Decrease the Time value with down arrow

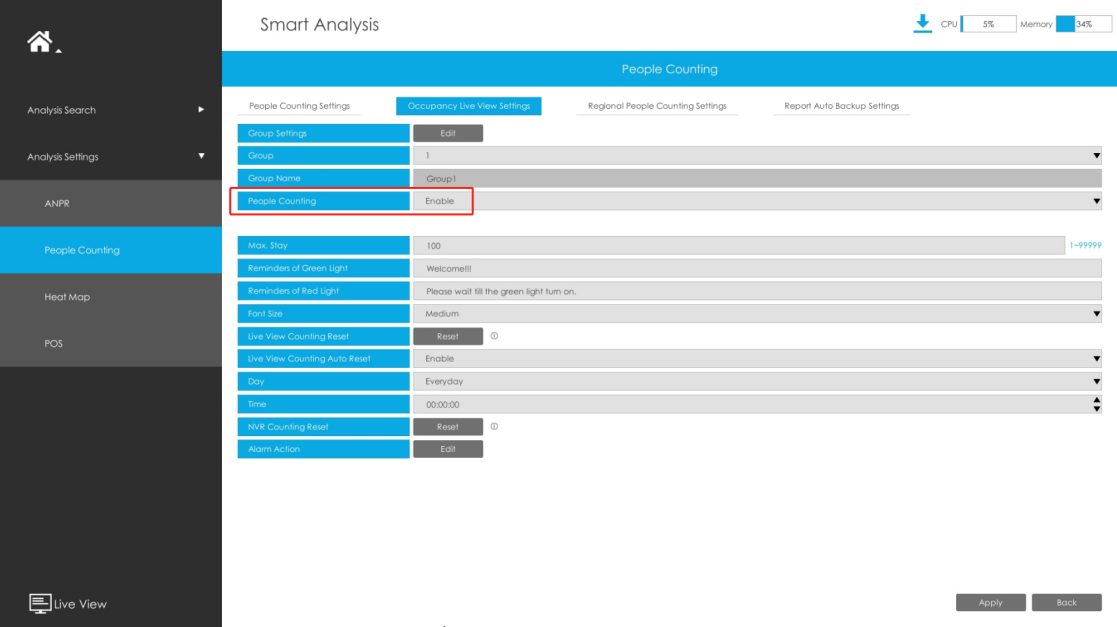1096,409
